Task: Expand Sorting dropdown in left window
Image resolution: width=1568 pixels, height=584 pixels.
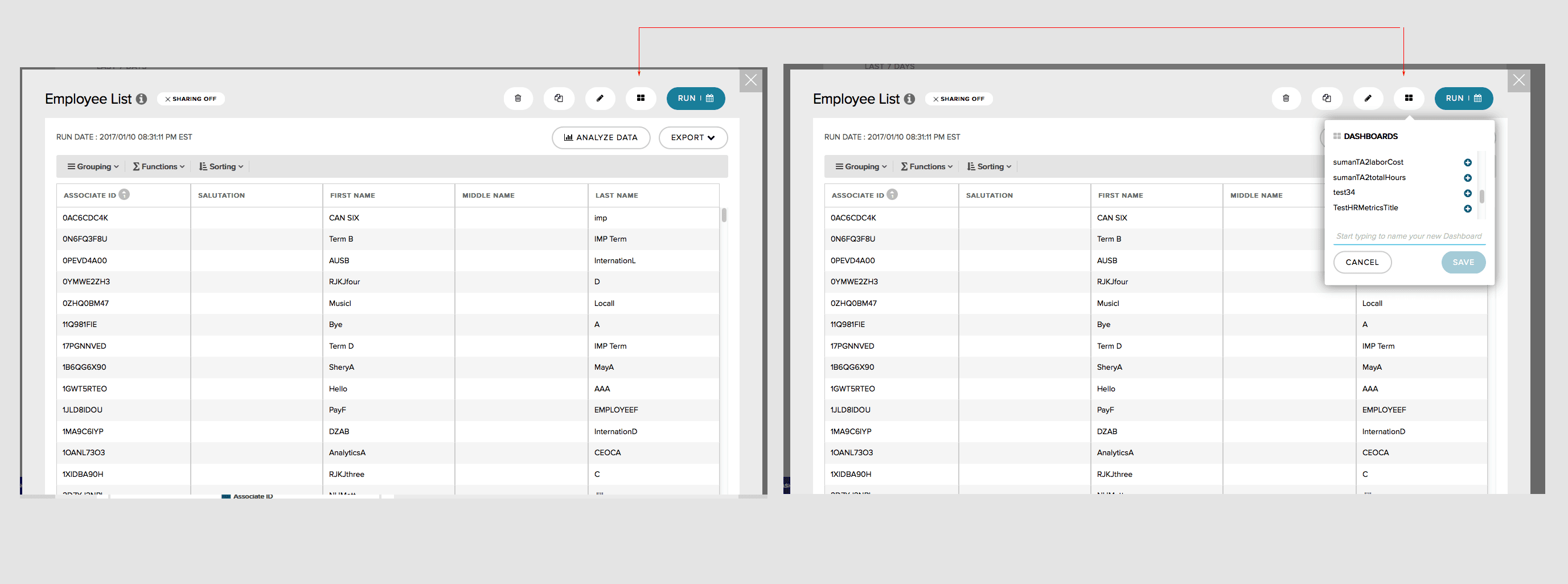Action: pyautogui.click(x=221, y=167)
